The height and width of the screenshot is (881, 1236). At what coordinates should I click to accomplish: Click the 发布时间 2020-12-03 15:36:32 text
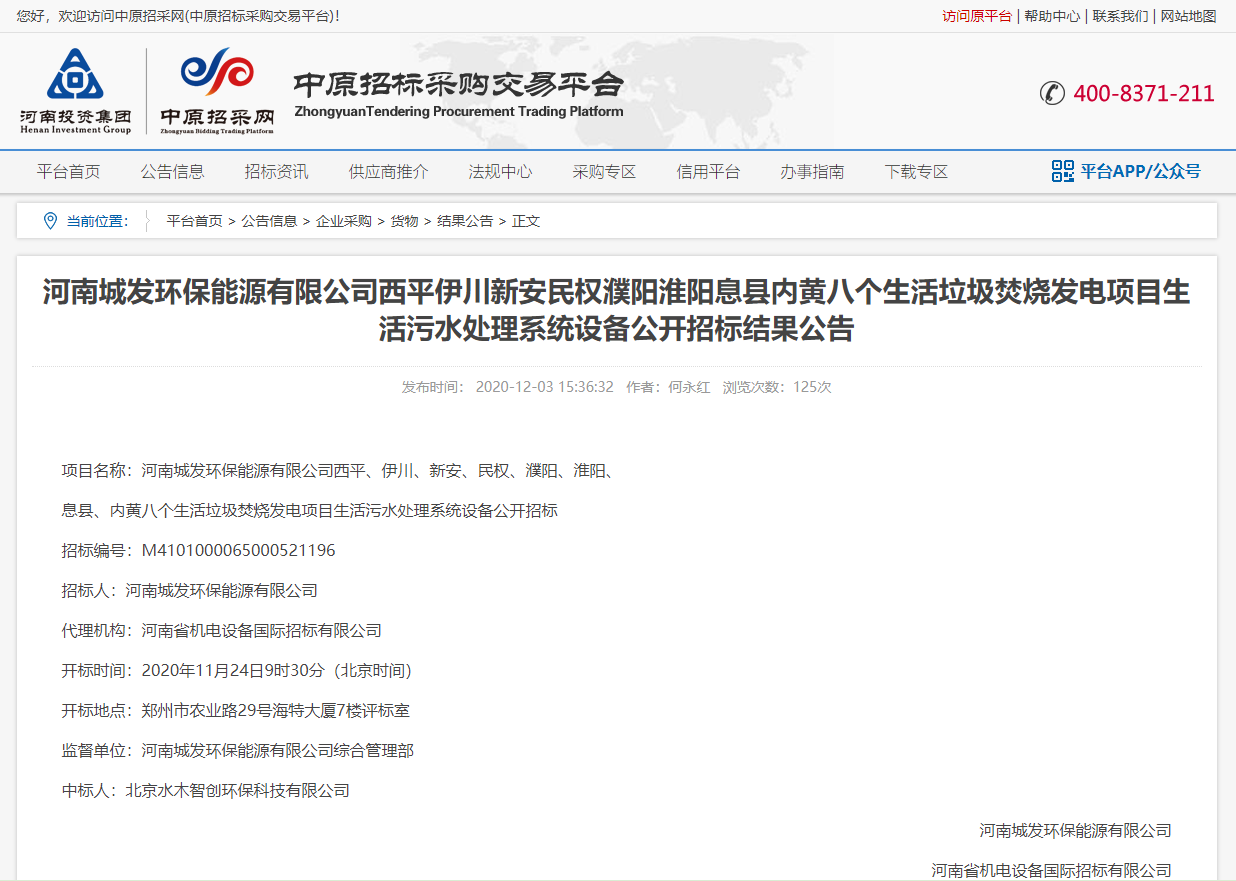pyautogui.click(x=508, y=387)
